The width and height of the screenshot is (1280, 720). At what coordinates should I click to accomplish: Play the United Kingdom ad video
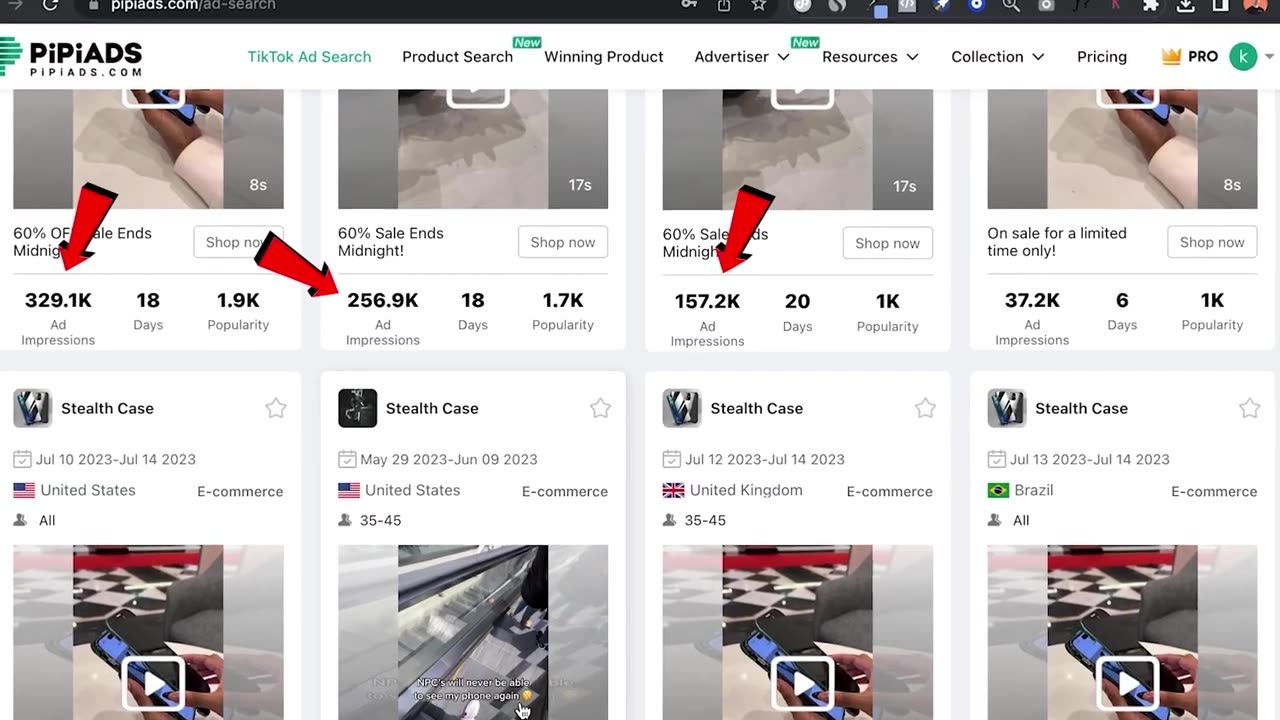coord(803,684)
